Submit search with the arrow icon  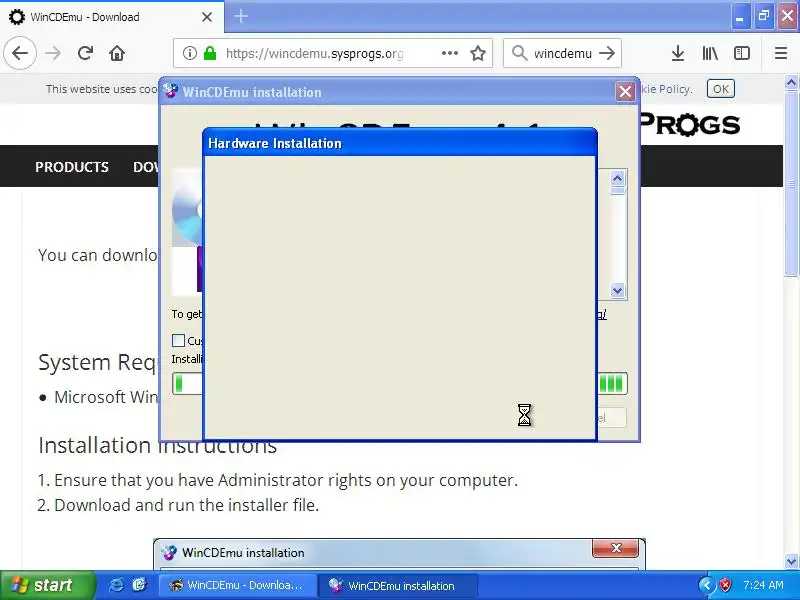coord(607,53)
